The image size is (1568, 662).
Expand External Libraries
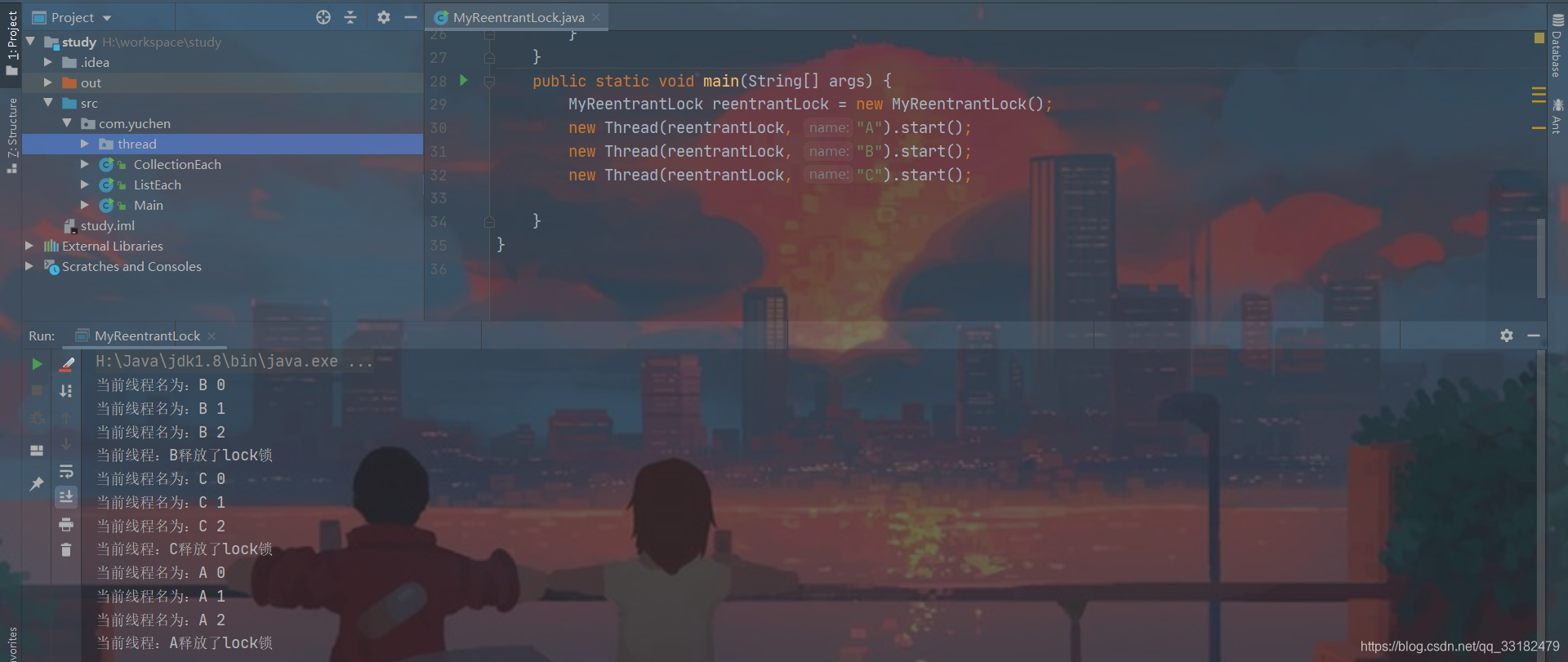click(x=29, y=246)
